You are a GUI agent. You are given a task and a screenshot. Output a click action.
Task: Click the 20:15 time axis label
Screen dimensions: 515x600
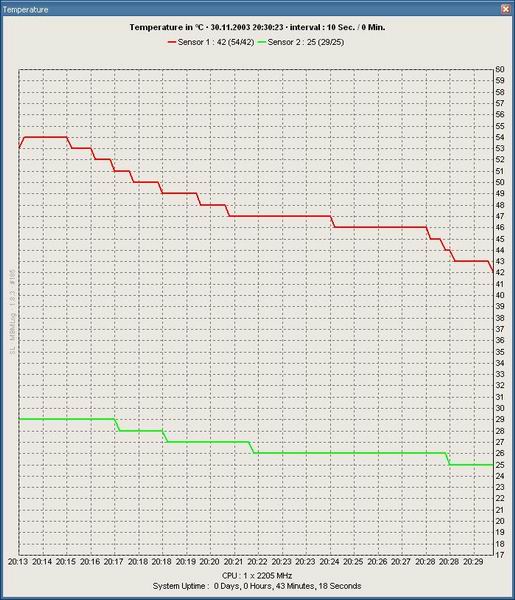point(66,562)
